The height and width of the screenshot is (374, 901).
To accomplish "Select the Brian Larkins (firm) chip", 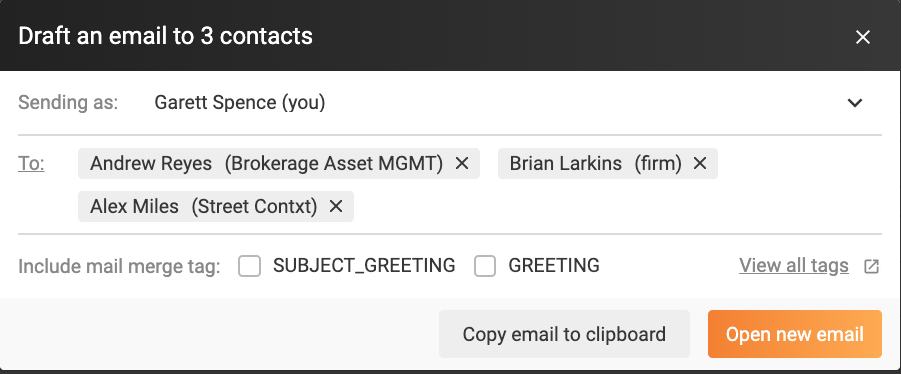I will coord(595,164).
